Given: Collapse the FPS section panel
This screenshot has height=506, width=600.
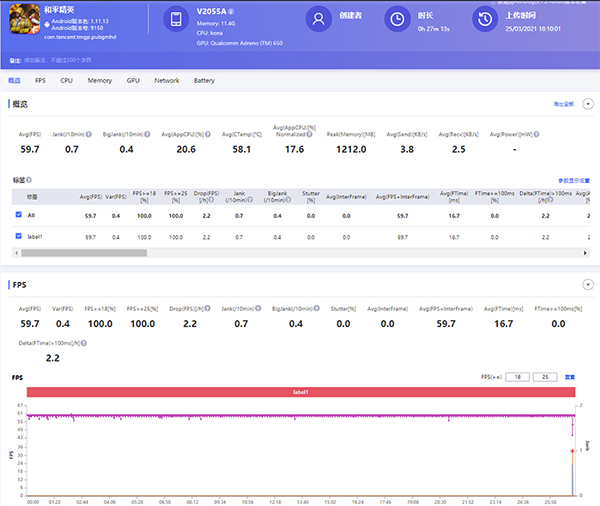Looking at the screenshot, I should (588, 285).
